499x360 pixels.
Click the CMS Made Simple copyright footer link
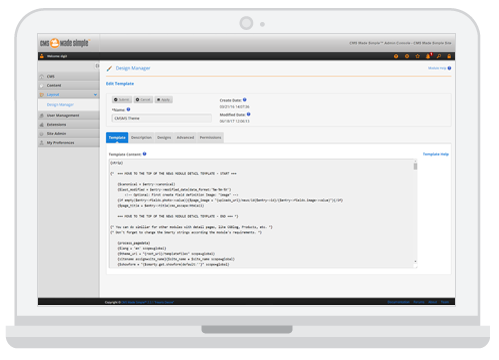(x=148, y=302)
